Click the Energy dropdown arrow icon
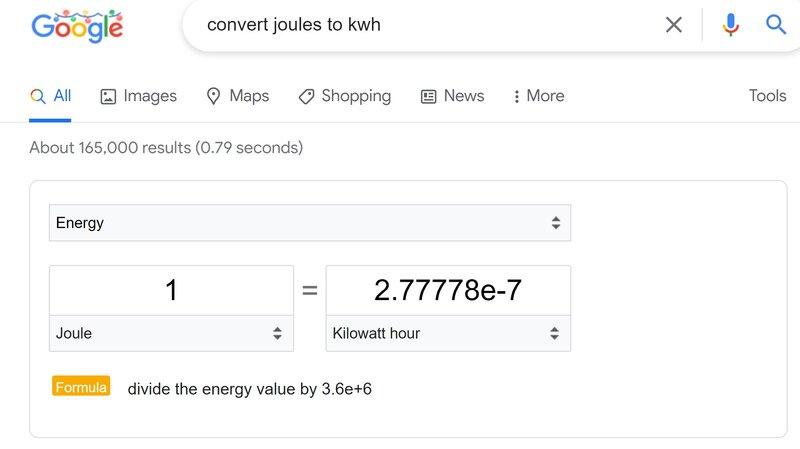 tap(556, 222)
